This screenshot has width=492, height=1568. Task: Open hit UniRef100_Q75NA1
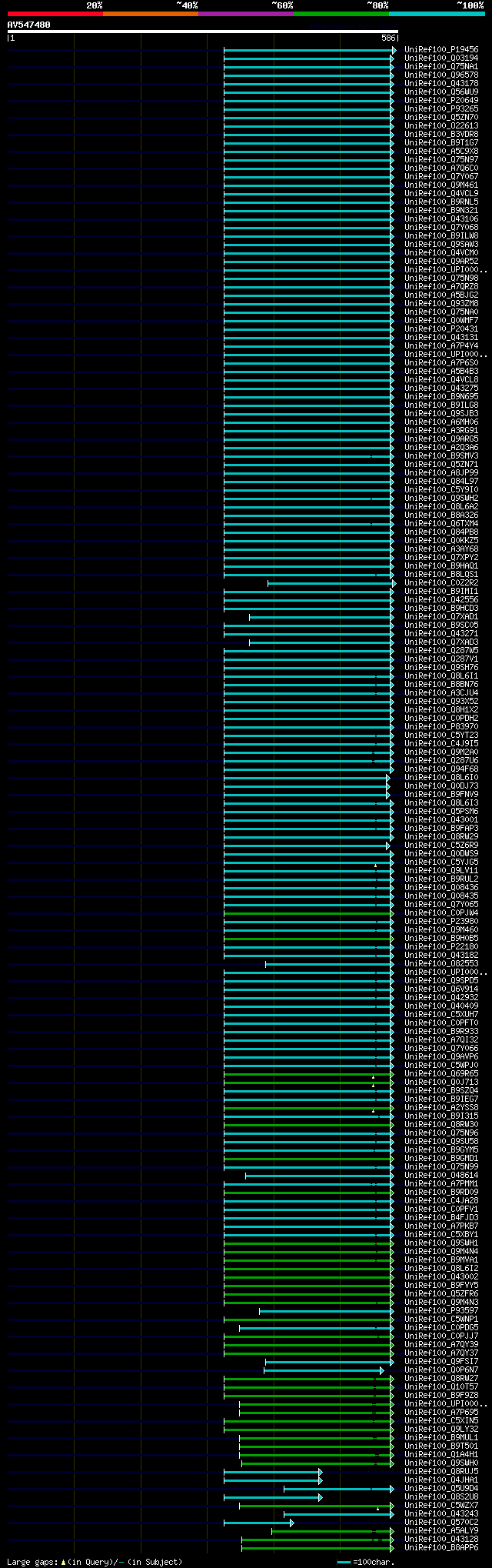point(441,67)
